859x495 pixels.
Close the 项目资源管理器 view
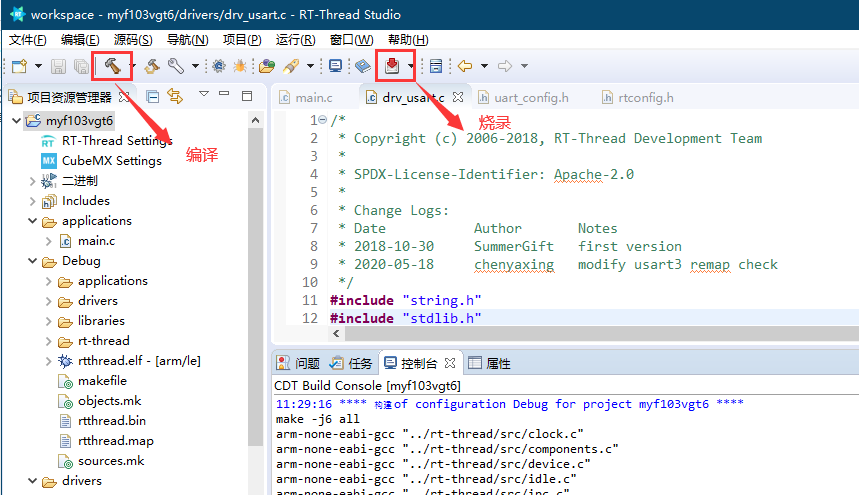point(125,97)
